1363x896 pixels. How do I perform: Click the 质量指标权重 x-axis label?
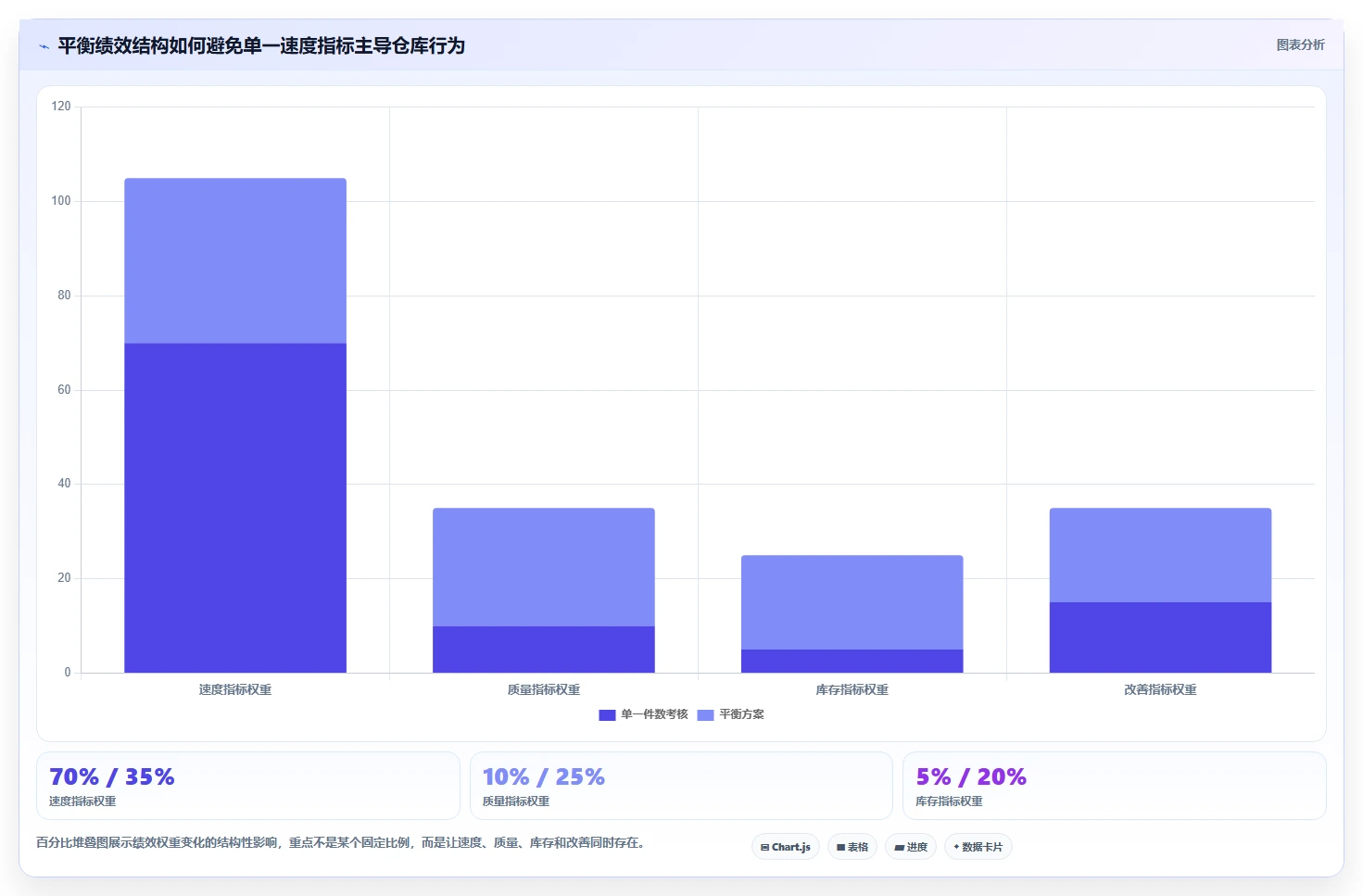(544, 689)
